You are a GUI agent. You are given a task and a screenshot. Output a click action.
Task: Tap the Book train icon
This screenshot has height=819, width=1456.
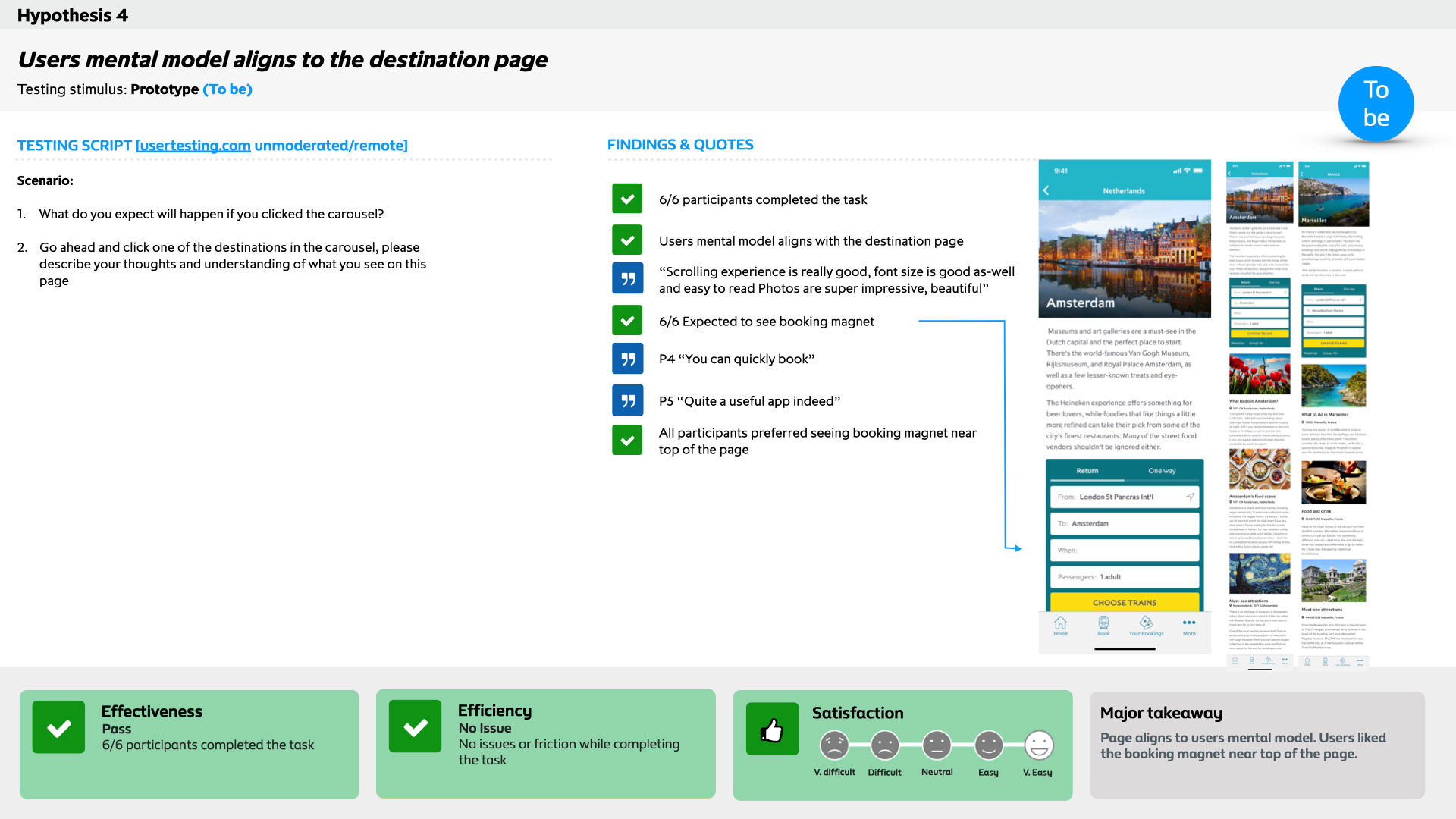[1103, 623]
